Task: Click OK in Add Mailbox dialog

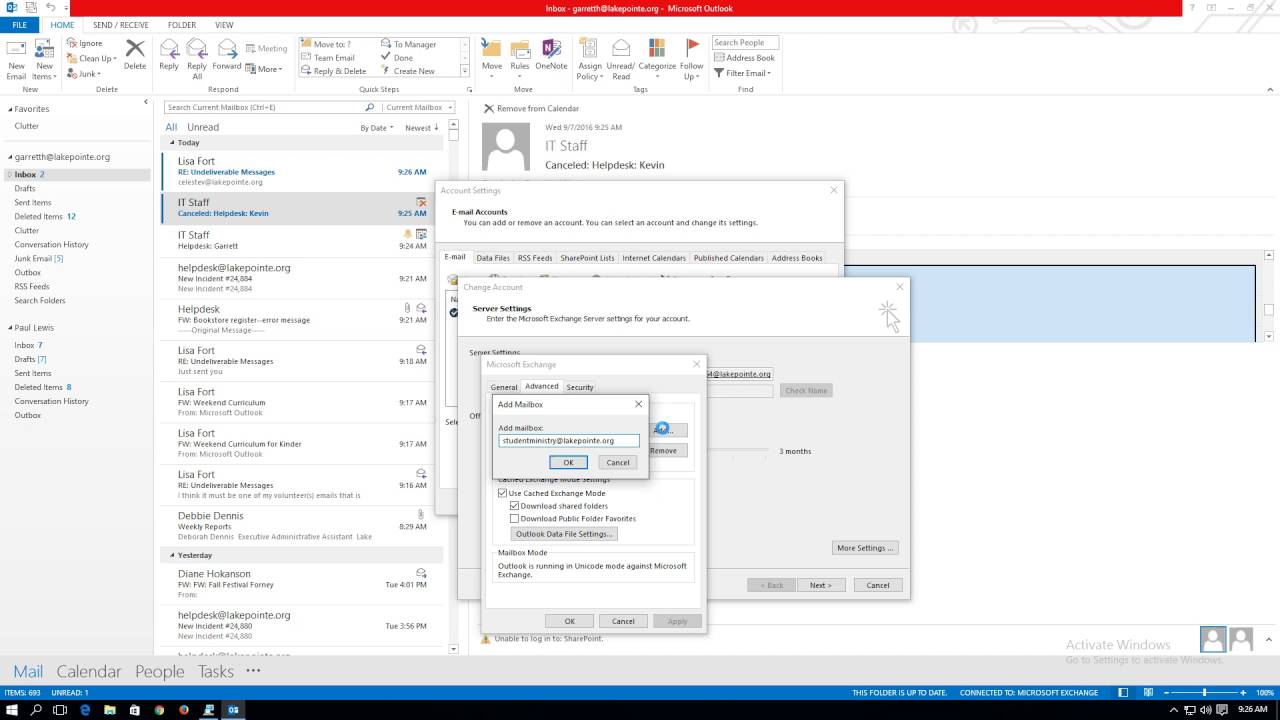Action: click(x=568, y=462)
